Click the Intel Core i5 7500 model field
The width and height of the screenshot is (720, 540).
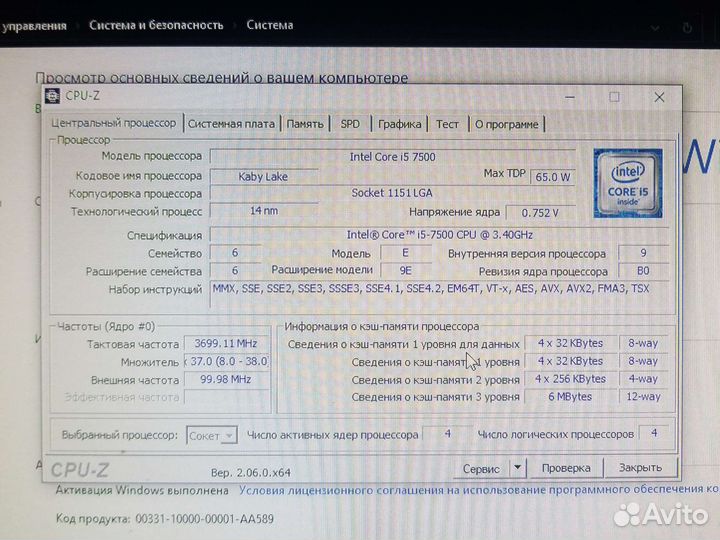(x=393, y=157)
